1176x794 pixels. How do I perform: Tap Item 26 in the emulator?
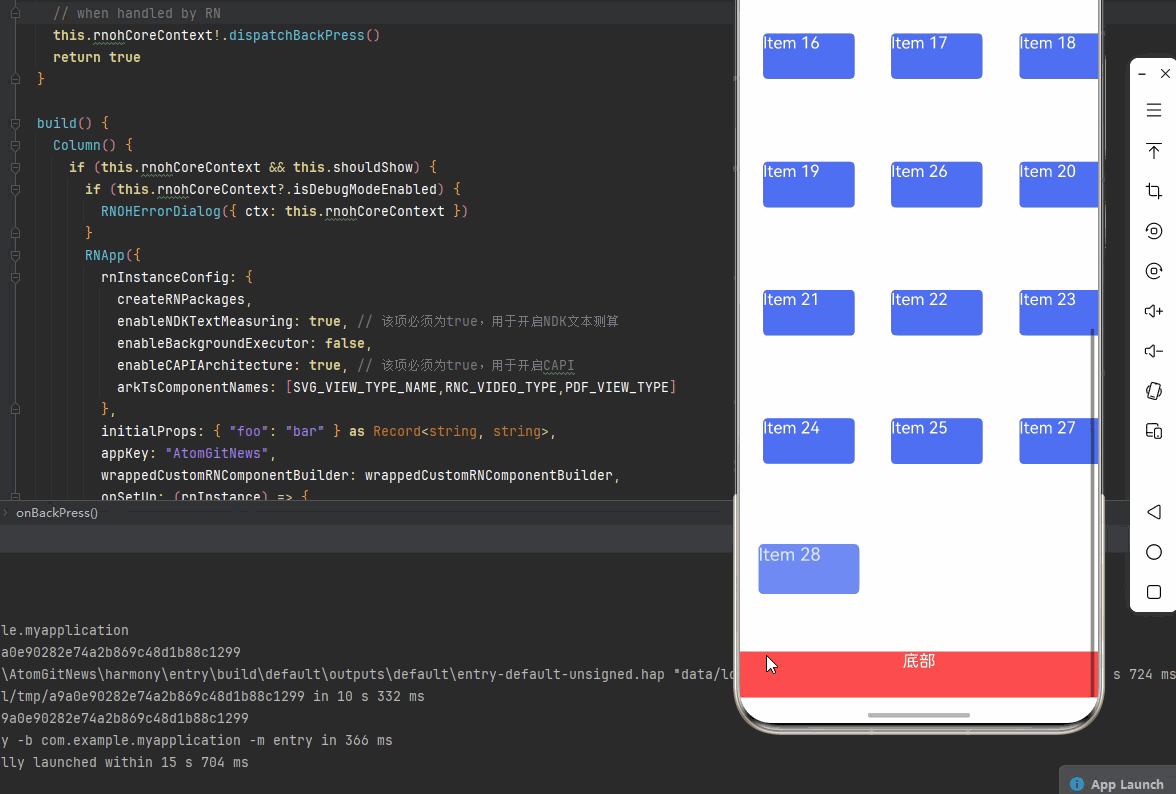[x=936, y=184]
